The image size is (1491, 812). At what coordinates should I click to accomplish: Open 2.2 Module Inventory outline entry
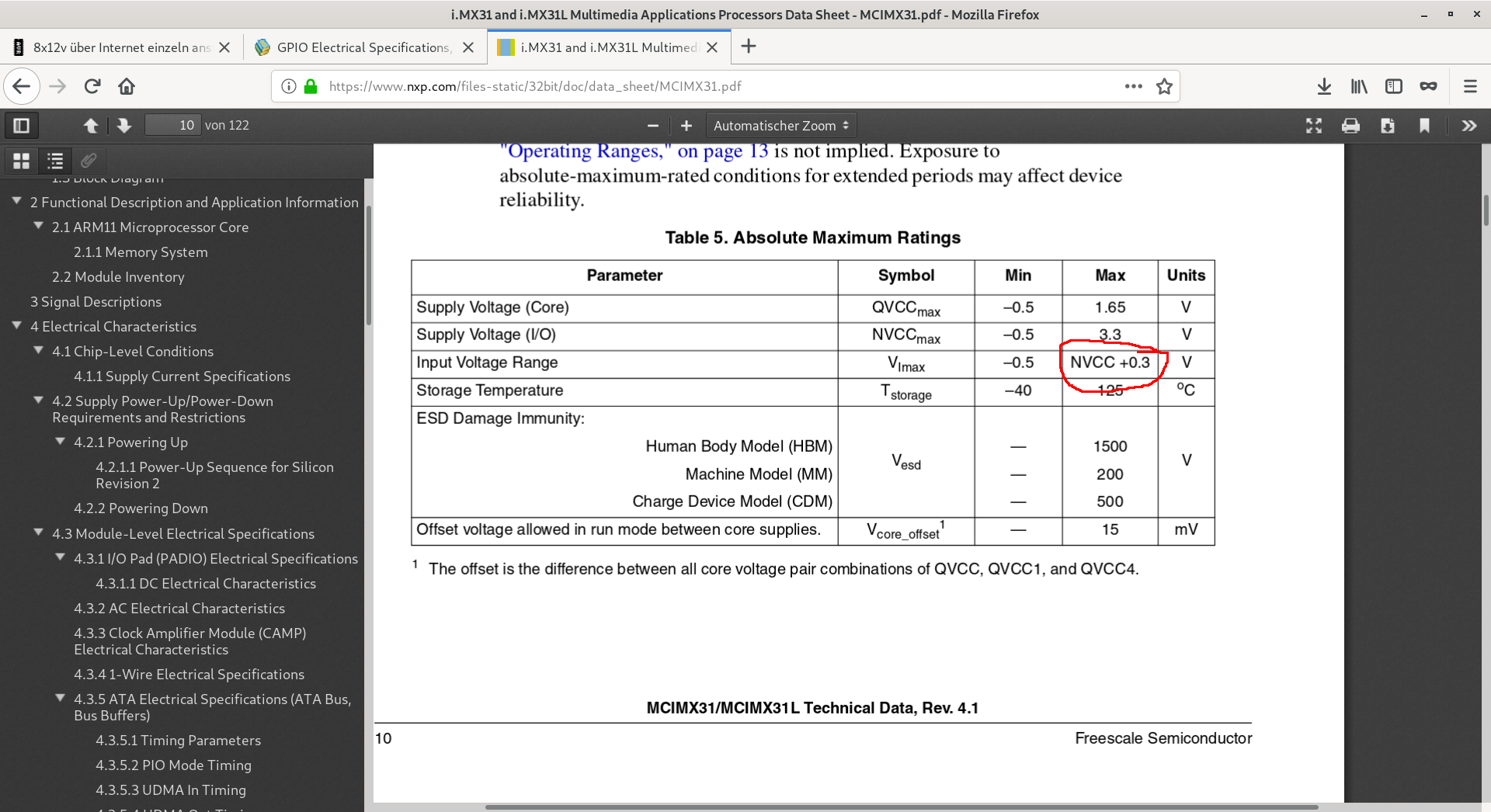[118, 277]
